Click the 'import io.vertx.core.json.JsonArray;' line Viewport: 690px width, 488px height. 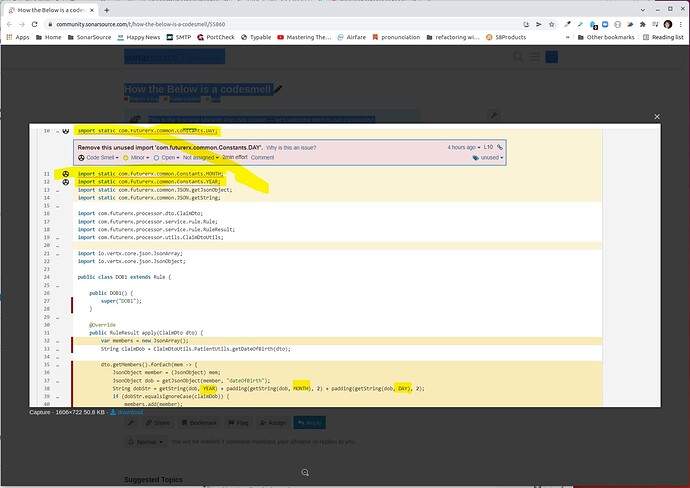tap(130, 253)
